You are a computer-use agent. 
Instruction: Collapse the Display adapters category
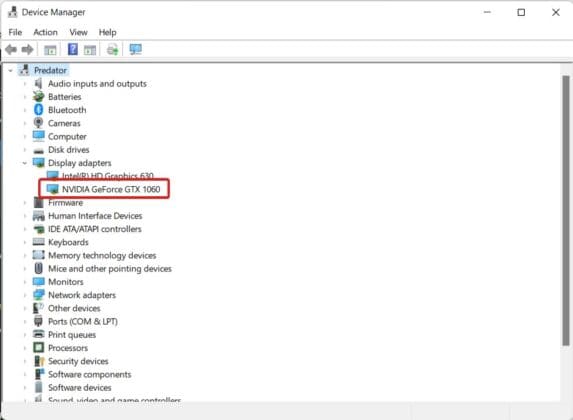point(24,163)
